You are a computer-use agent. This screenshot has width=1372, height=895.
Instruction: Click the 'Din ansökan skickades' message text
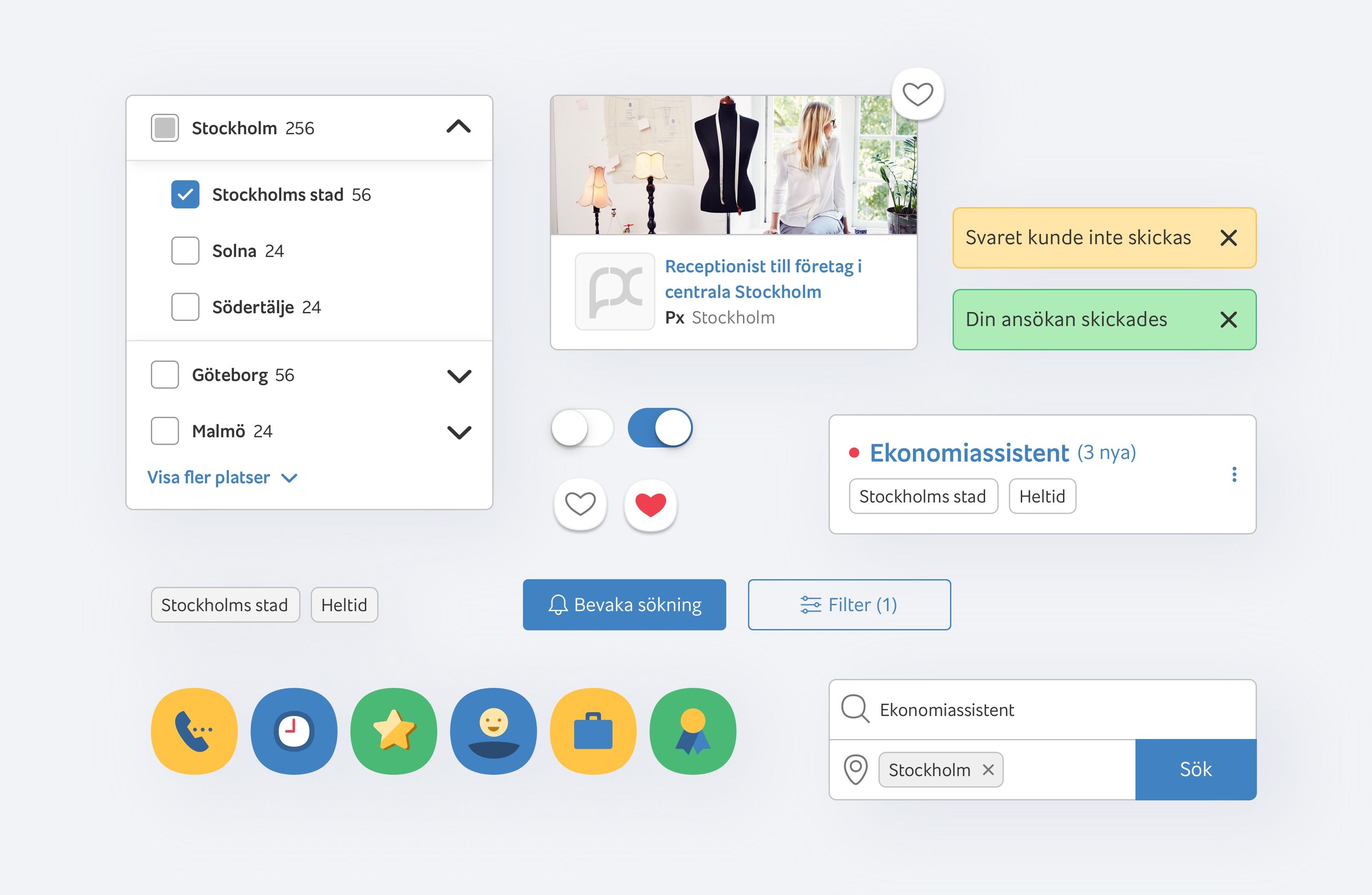(x=1066, y=319)
